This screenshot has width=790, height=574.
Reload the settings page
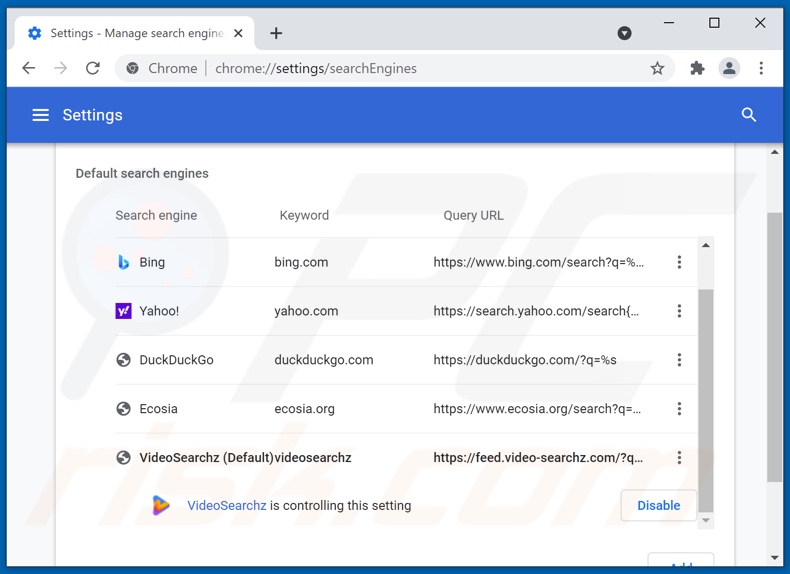pyautogui.click(x=93, y=68)
